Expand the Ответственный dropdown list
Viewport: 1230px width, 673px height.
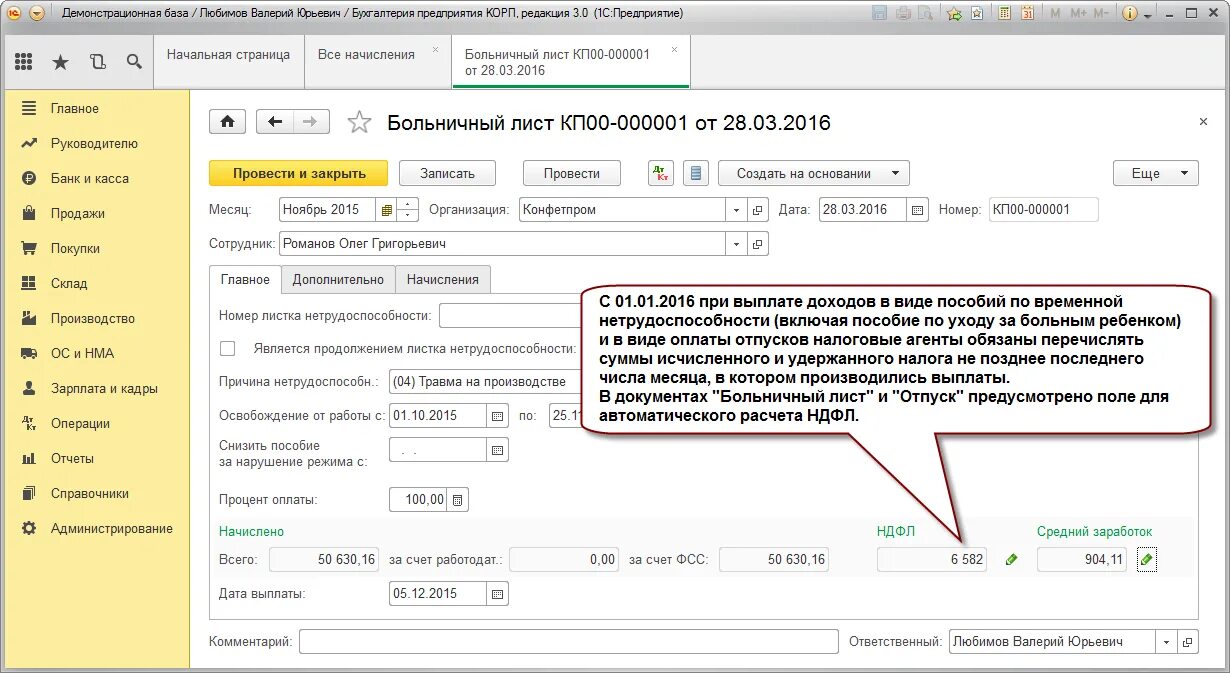click(1166, 642)
